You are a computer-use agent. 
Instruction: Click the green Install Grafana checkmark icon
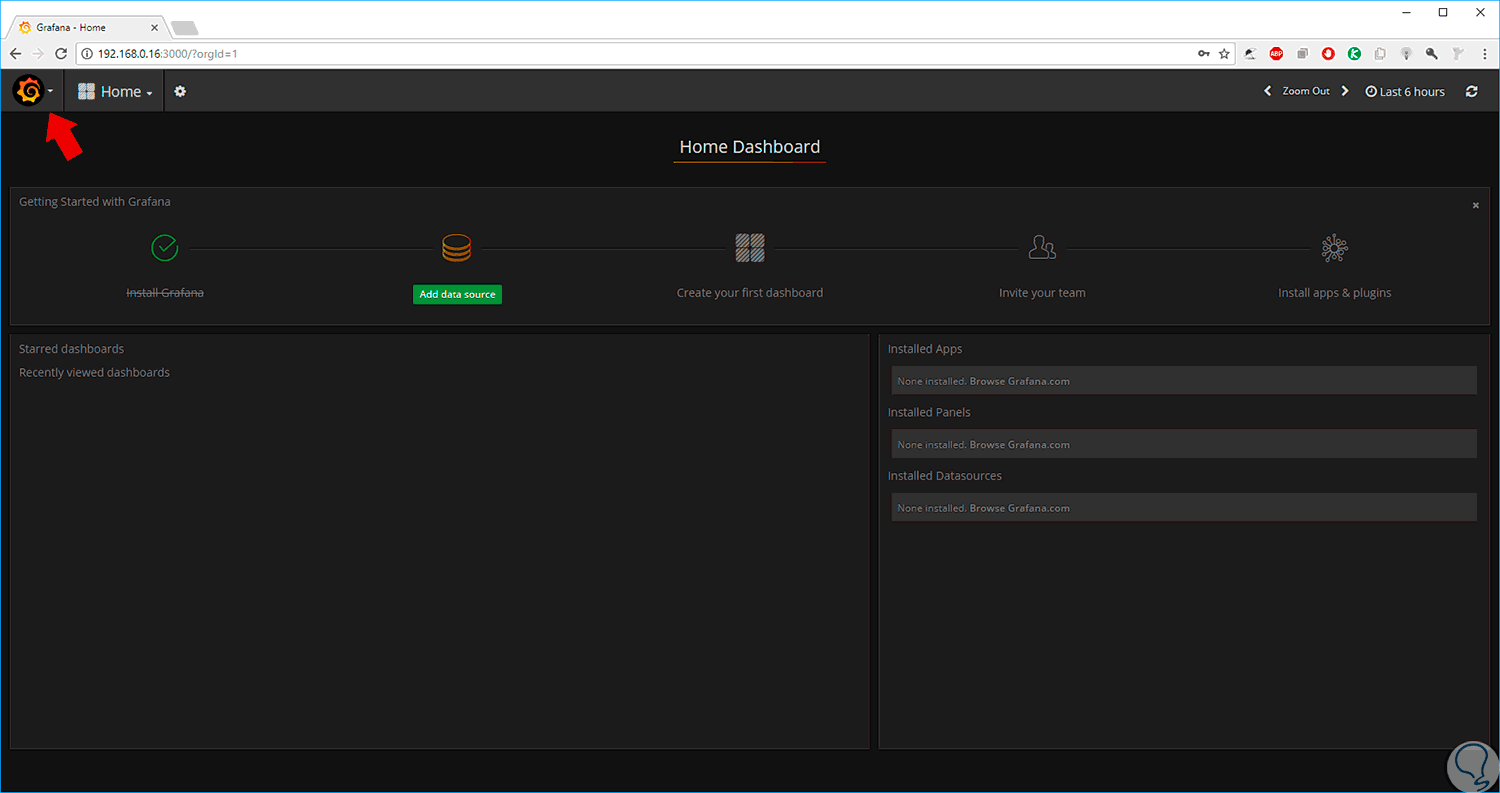tap(164, 247)
